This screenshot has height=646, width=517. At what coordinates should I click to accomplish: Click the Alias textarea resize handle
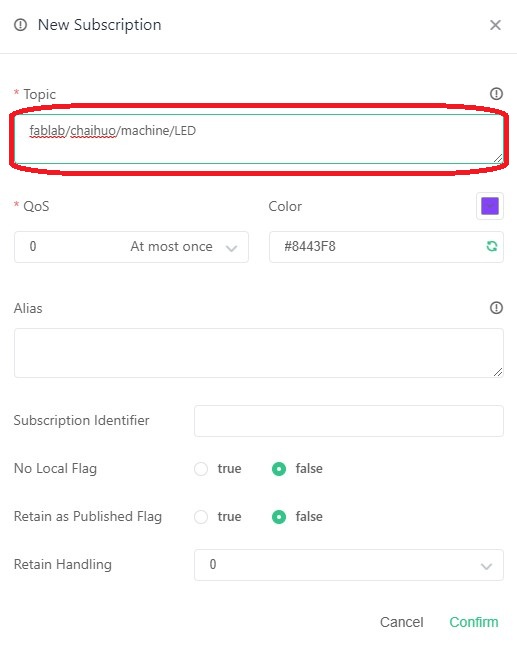498,372
